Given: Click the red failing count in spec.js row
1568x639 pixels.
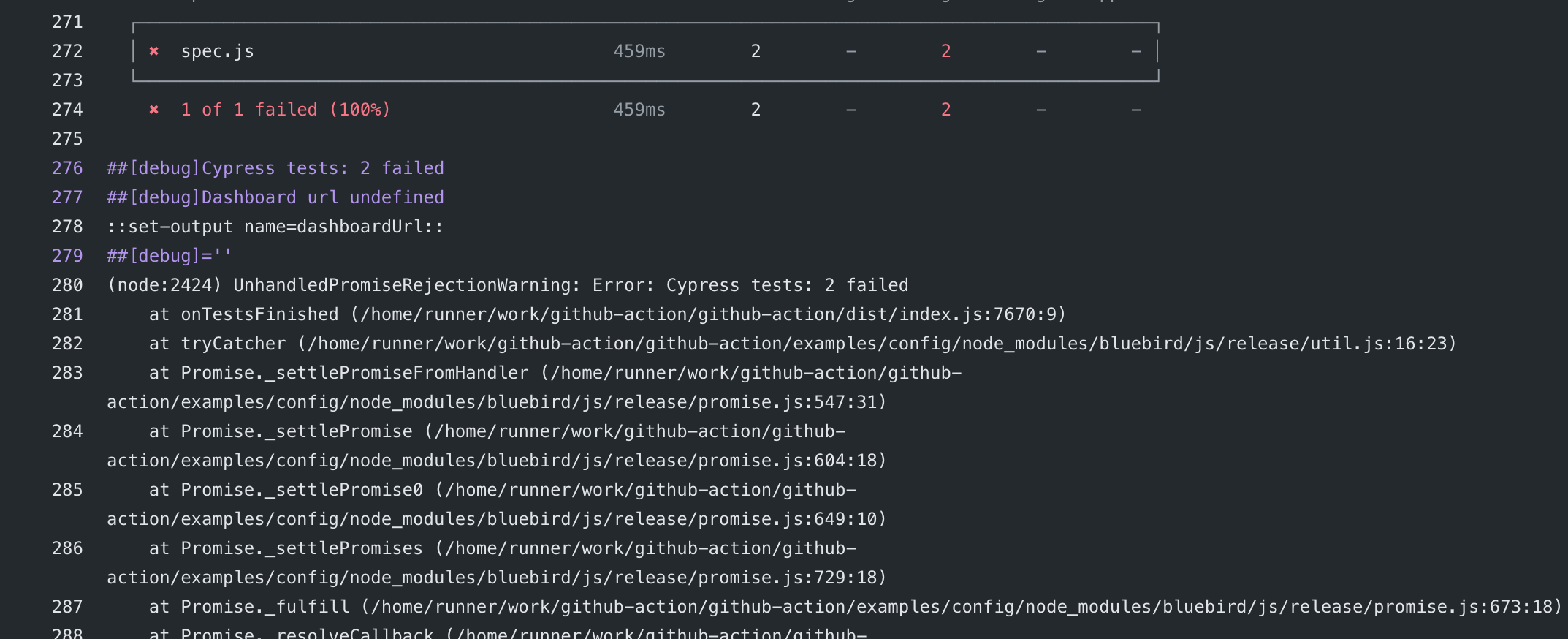Looking at the screenshot, I should pos(946,51).
